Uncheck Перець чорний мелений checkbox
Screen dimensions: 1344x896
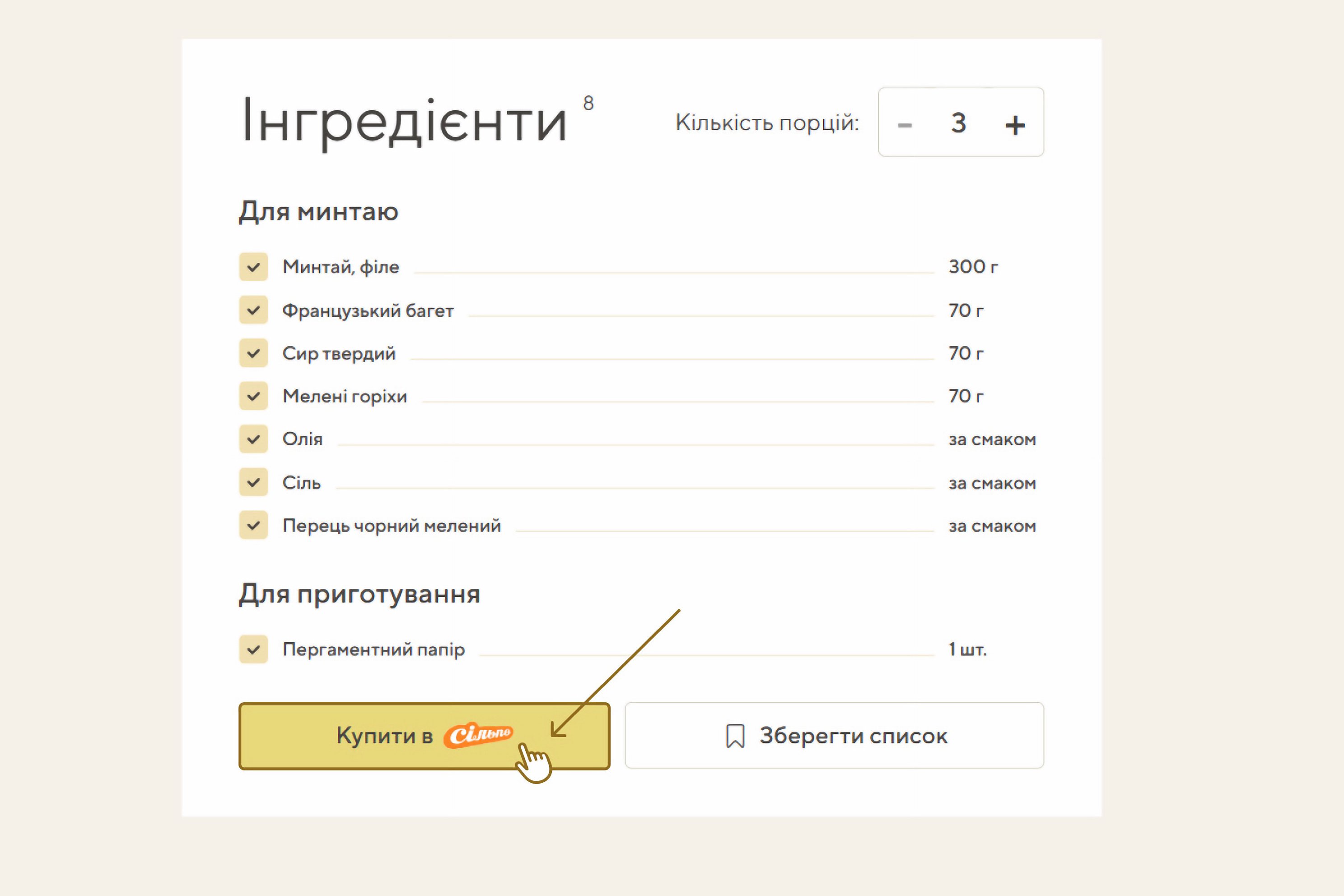[253, 526]
